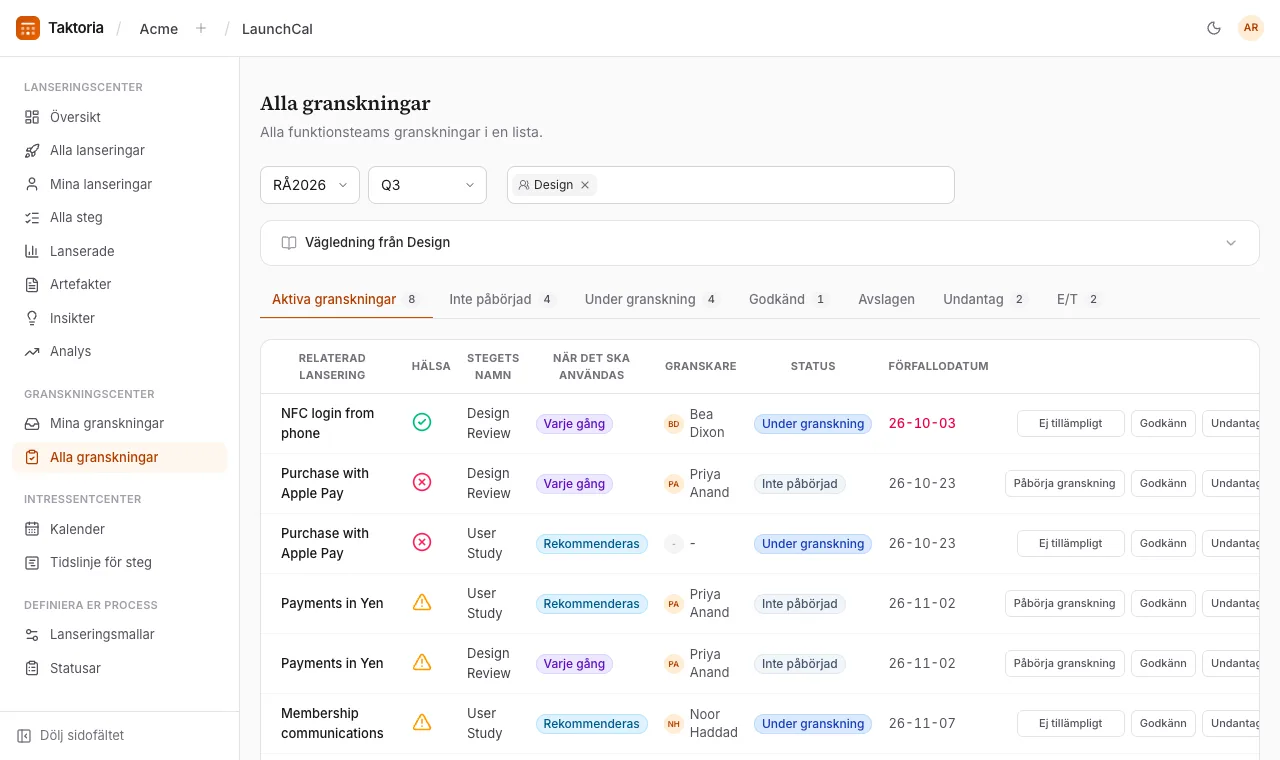1280x760 pixels.
Task: Click Ej tillämpligt for NFC login row
Action: (x=1070, y=423)
